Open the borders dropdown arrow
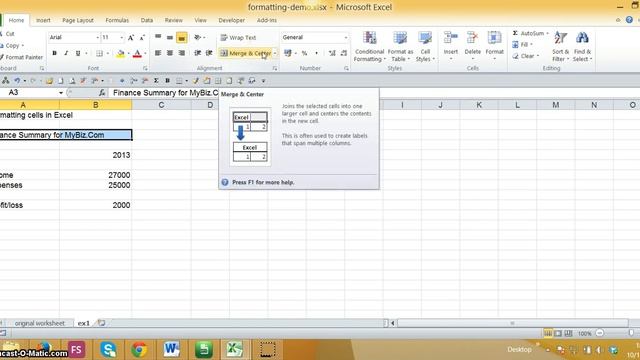Screen dimensions: 640x360 click(107, 53)
